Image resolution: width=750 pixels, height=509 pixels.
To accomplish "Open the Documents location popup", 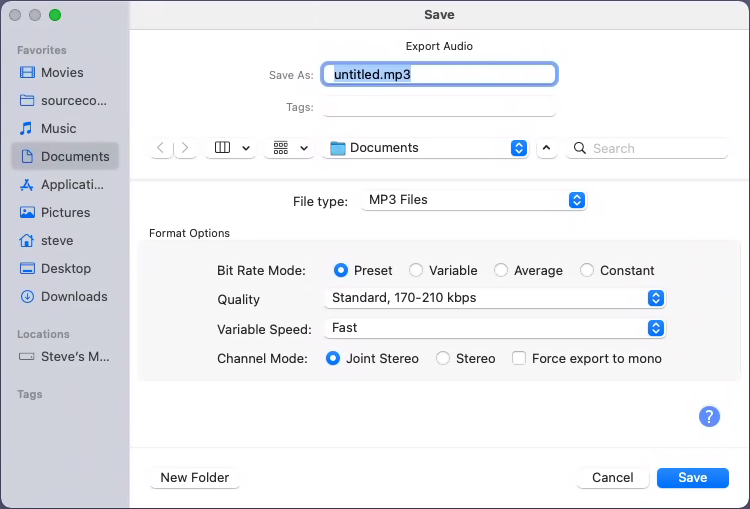I will [426, 148].
